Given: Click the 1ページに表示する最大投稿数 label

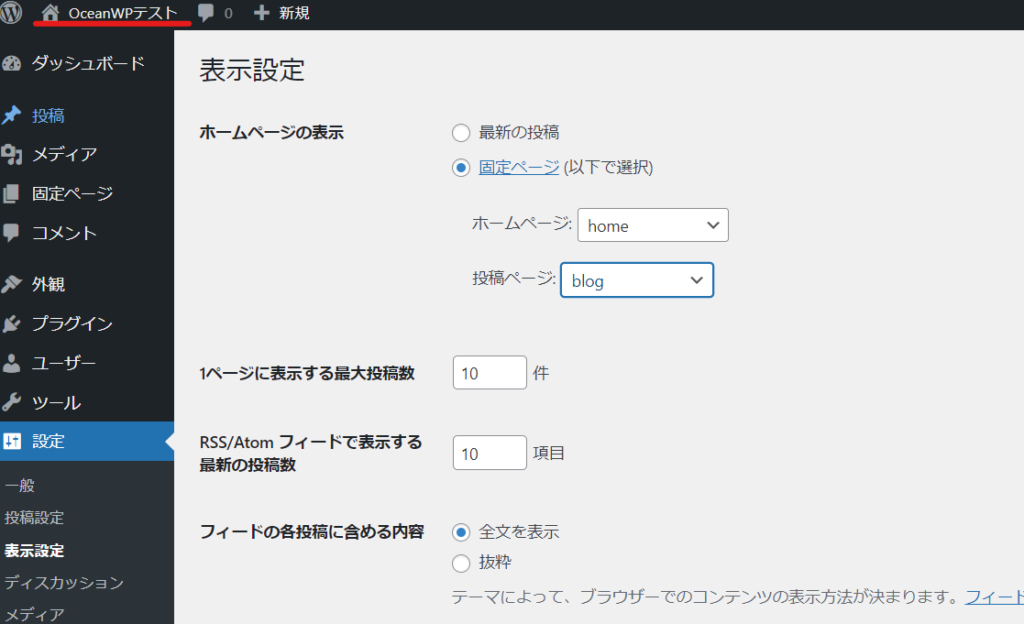Looking at the screenshot, I should (307, 373).
